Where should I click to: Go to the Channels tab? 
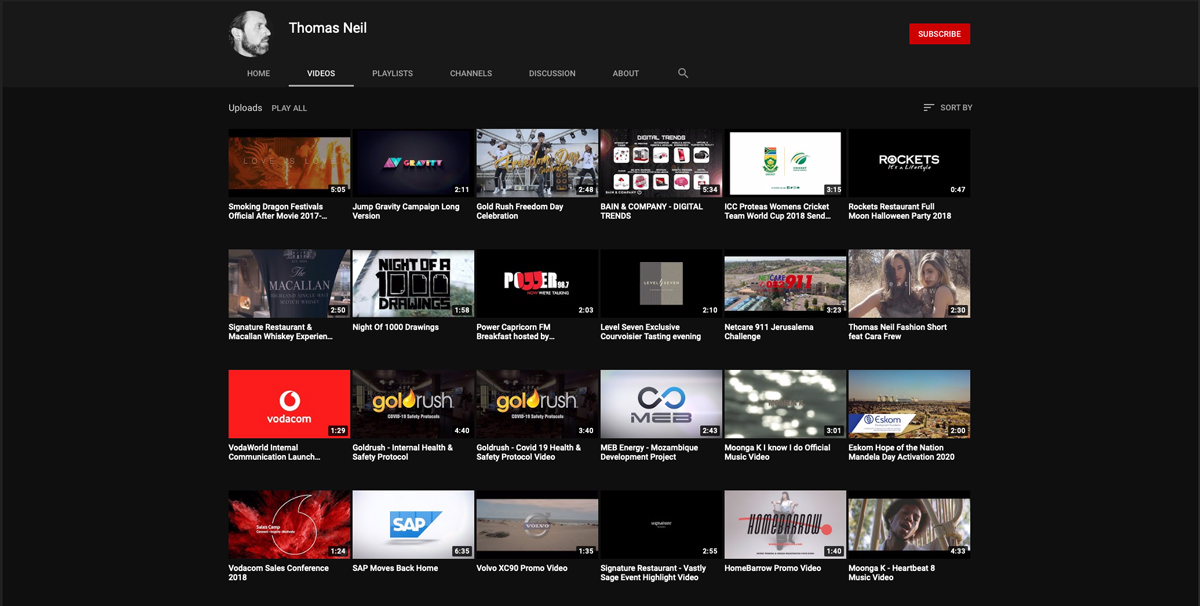tap(470, 74)
